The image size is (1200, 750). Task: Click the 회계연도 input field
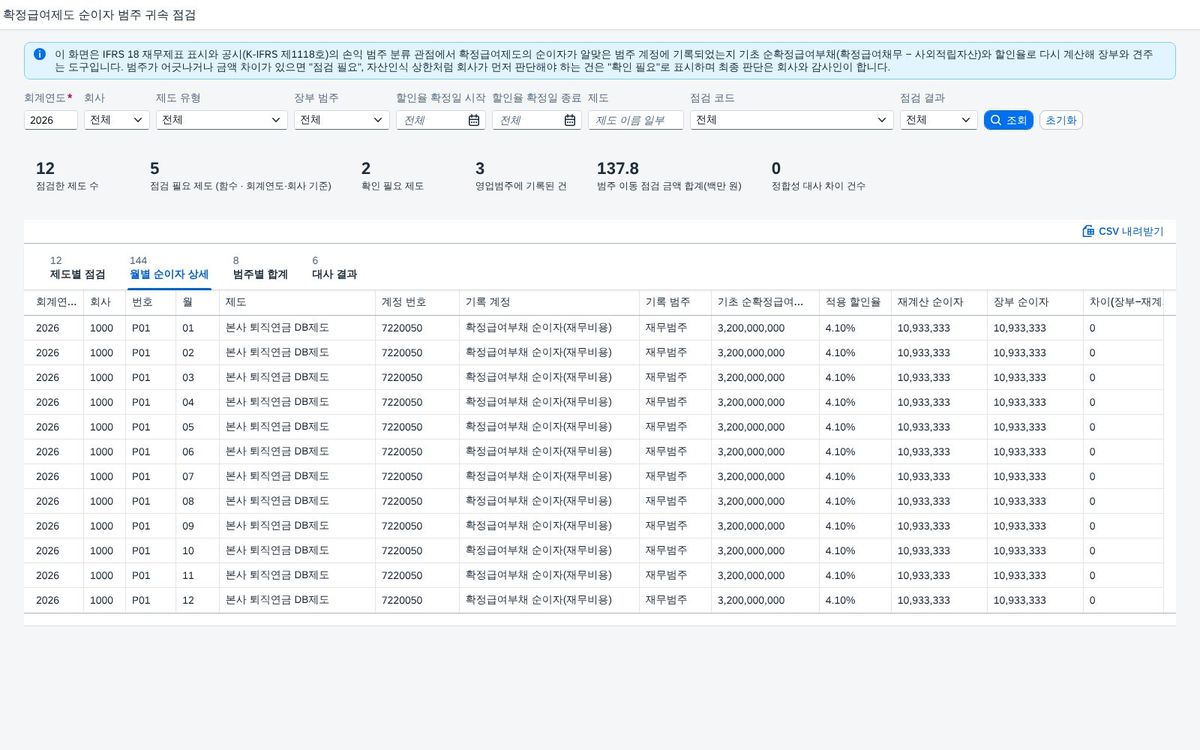51,120
